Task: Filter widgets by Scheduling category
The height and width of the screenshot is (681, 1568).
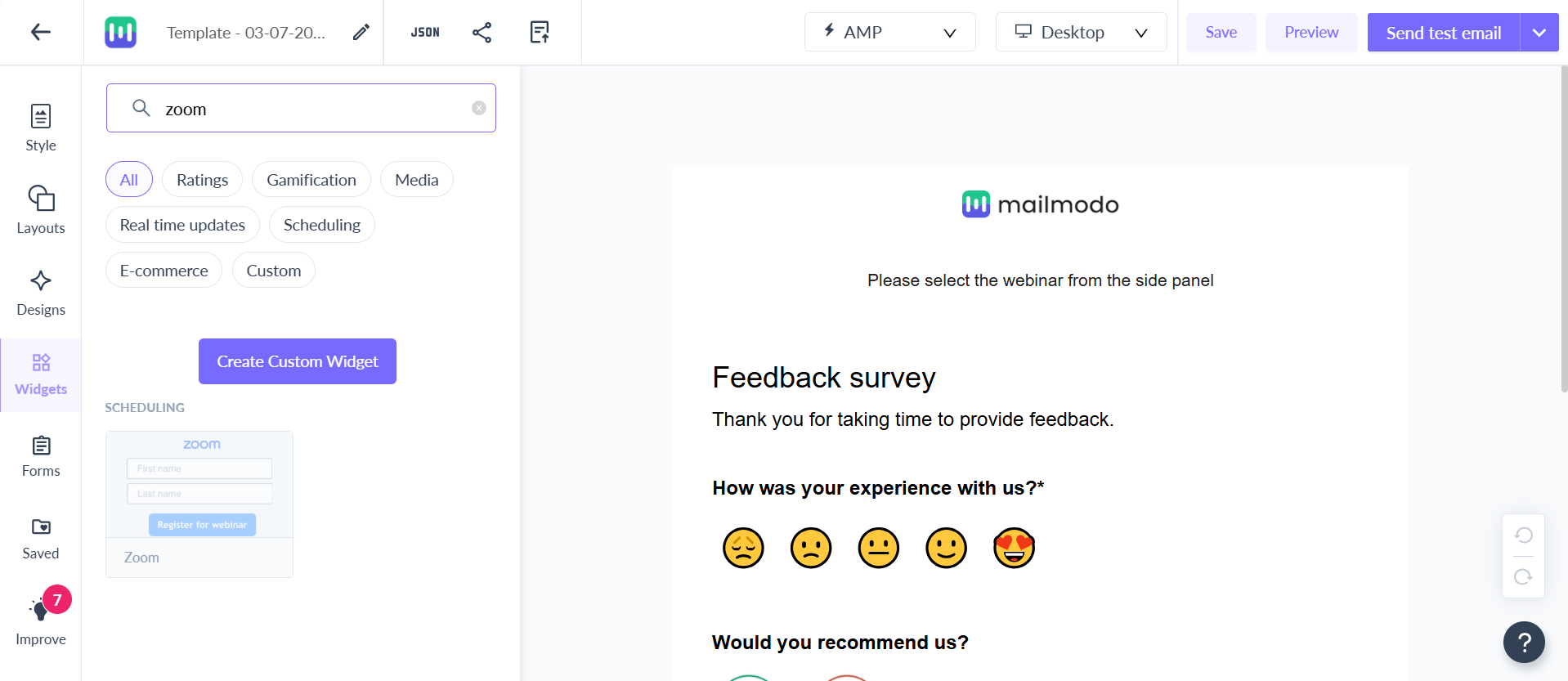Action: point(321,225)
